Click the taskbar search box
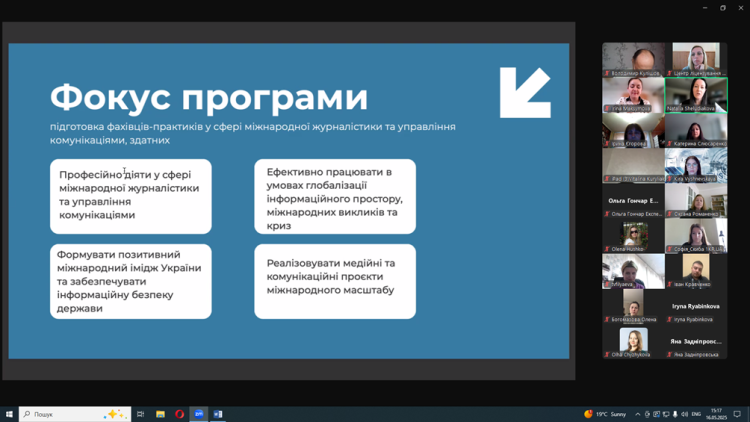This screenshot has width=750, height=422. point(75,414)
